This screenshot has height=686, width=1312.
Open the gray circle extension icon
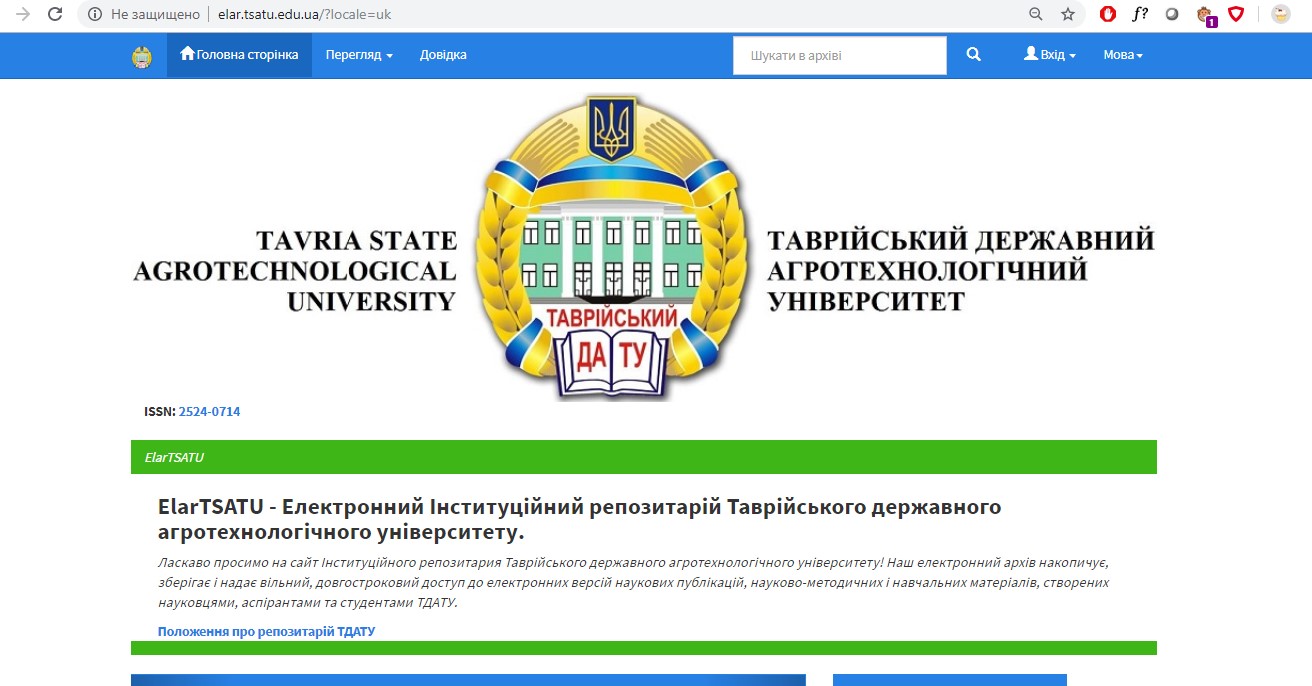pos(1172,14)
